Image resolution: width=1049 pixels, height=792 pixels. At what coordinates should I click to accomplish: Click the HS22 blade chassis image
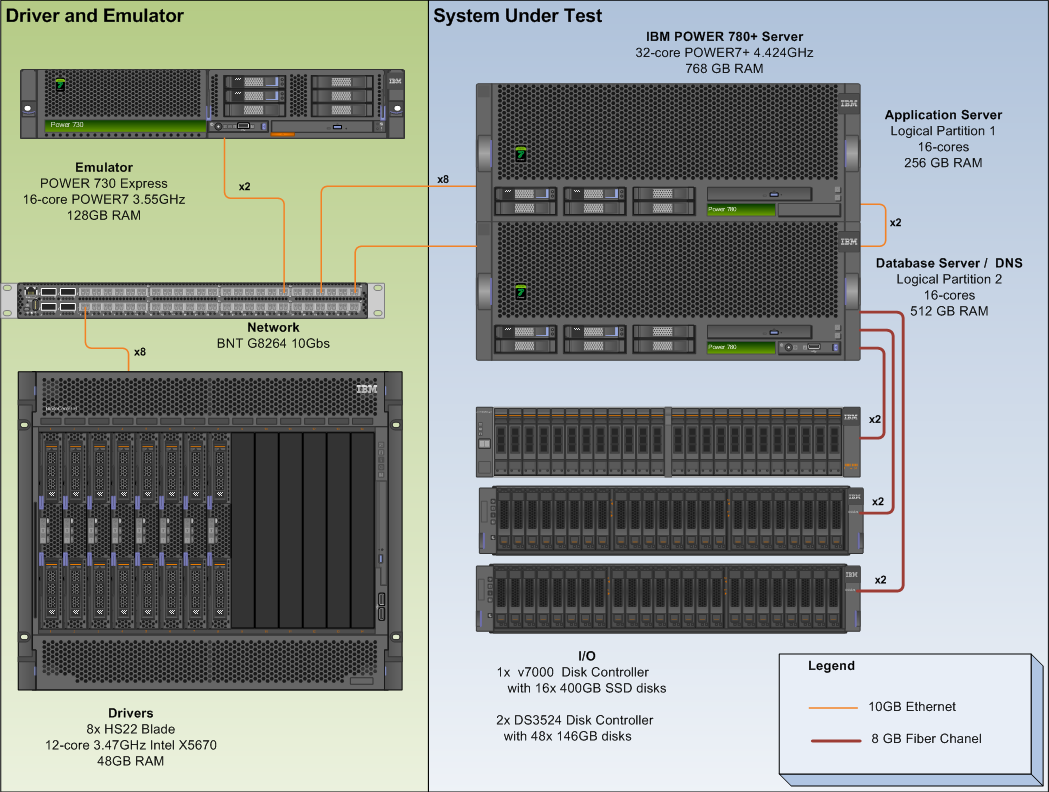(210, 530)
